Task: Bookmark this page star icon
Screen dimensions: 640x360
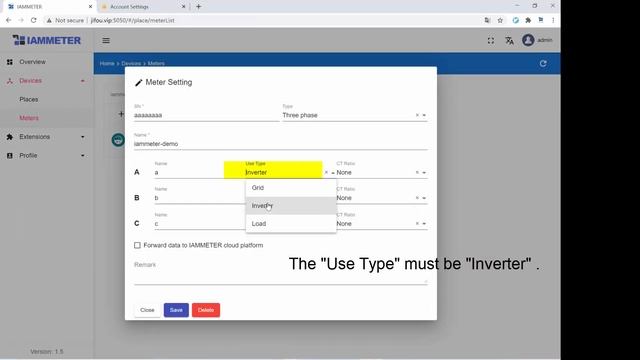Action: click(x=500, y=20)
